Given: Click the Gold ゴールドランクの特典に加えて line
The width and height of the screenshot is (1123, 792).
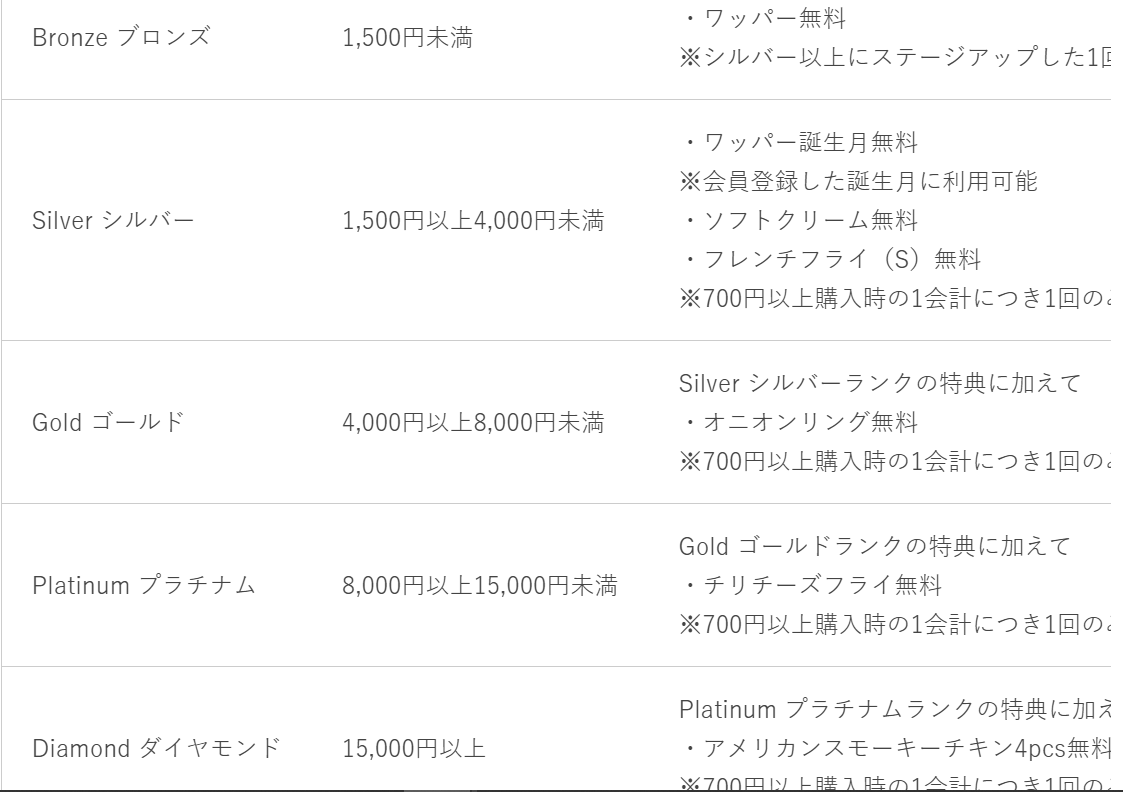Looking at the screenshot, I should pos(875,546).
